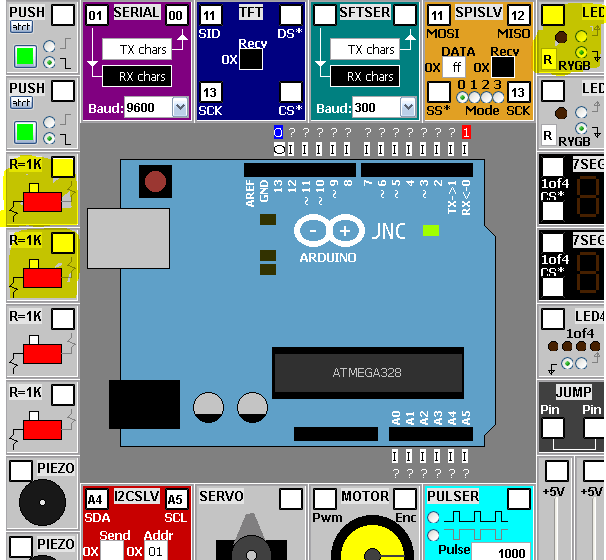Select PULSER positive-going pulse radio
The width and height of the screenshot is (606, 560).
[433, 517]
